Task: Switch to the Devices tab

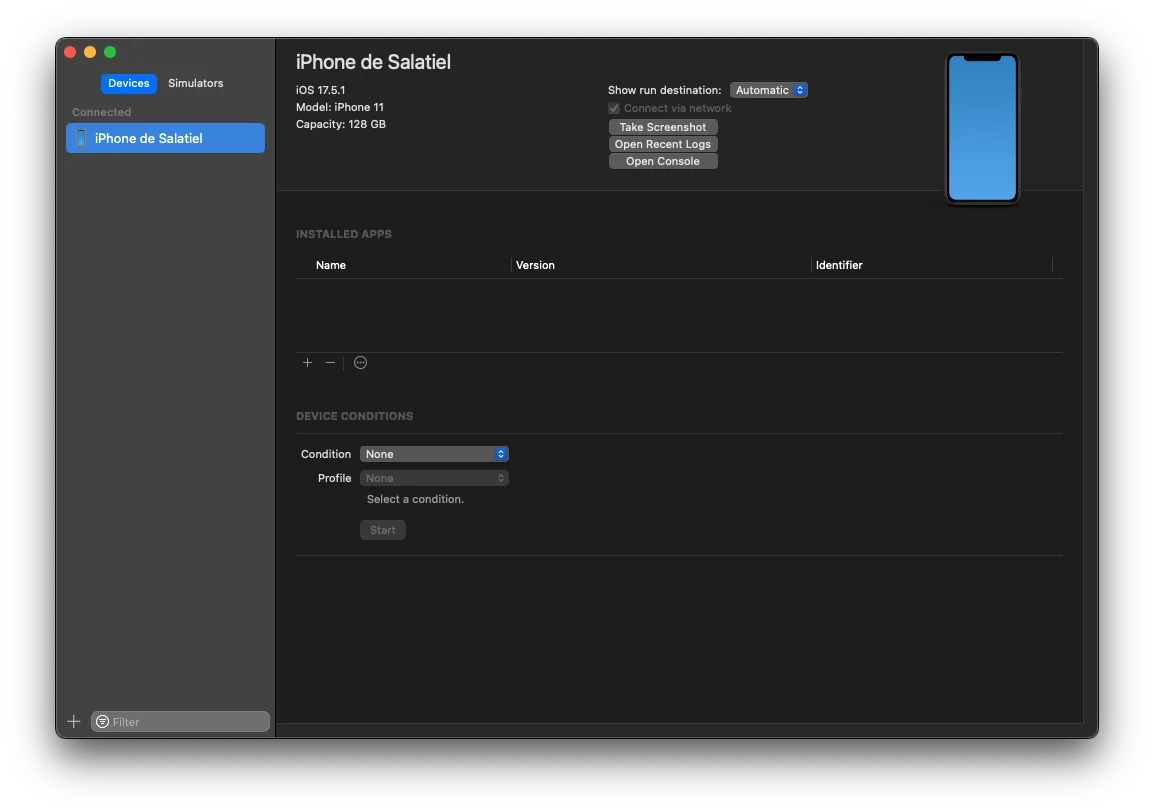Action: (128, 83)
